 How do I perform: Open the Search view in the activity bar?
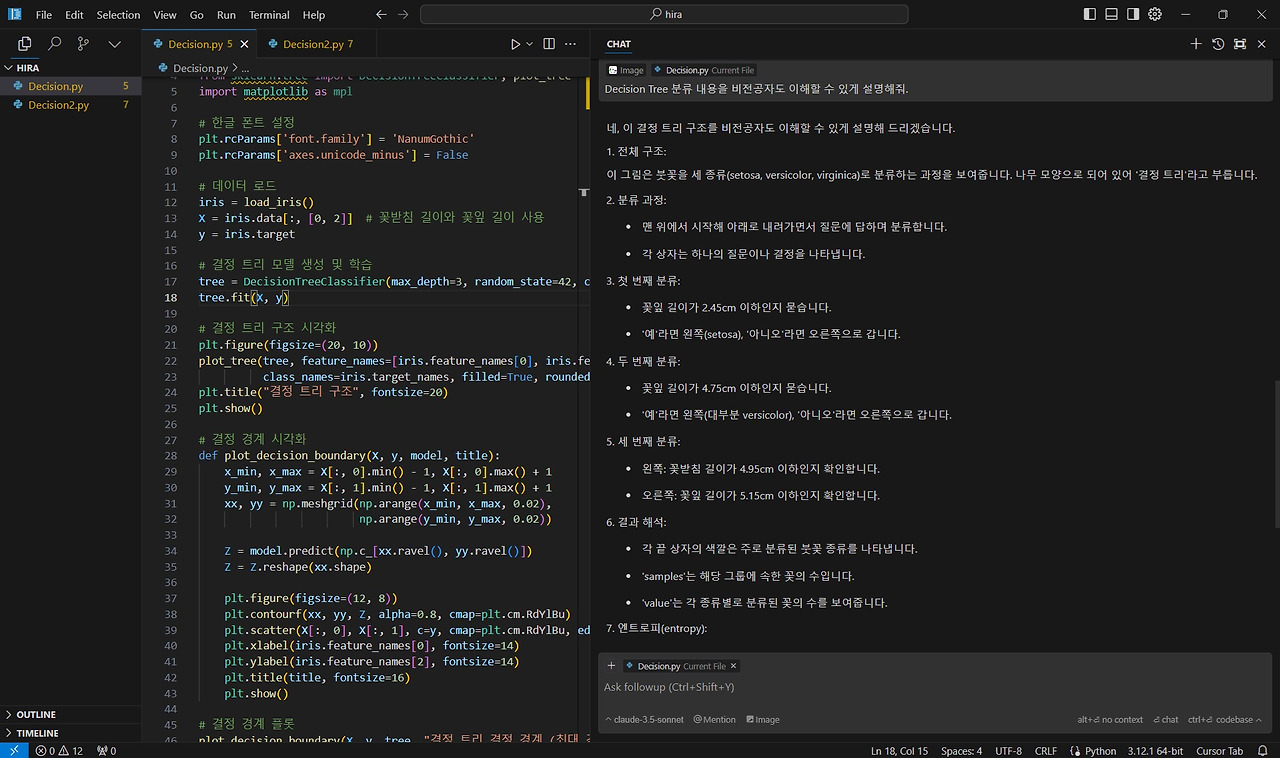tap(54, 44)
